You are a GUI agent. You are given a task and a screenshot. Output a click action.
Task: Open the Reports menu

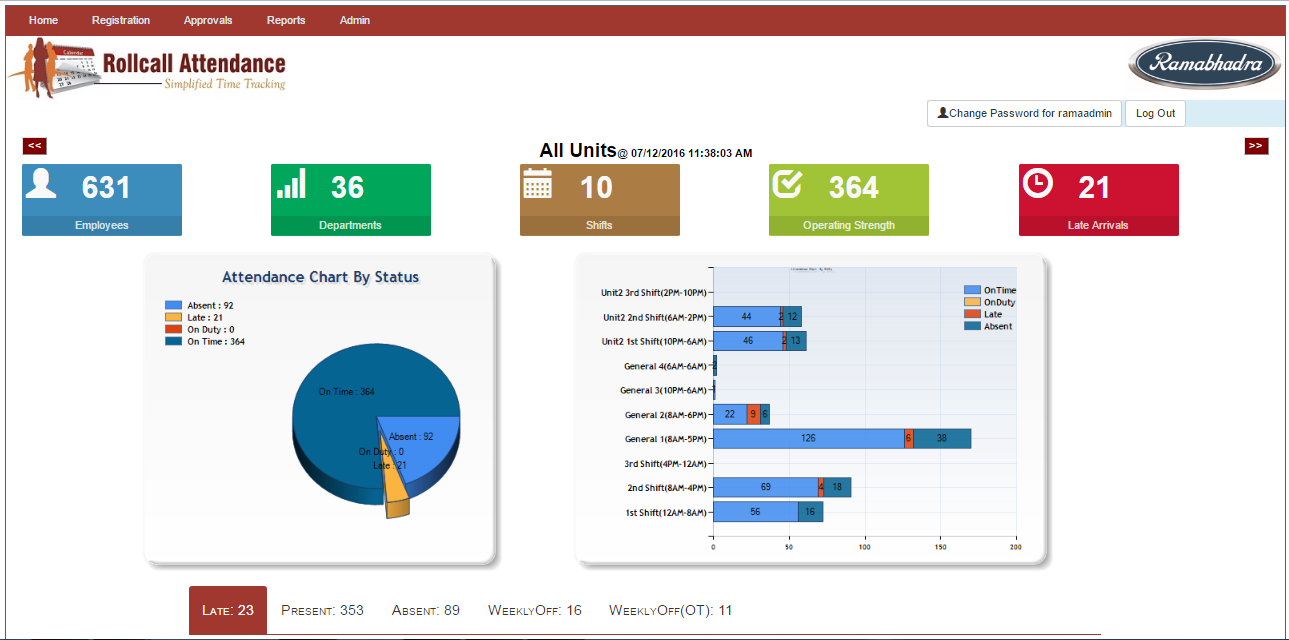tap(286, 20)
